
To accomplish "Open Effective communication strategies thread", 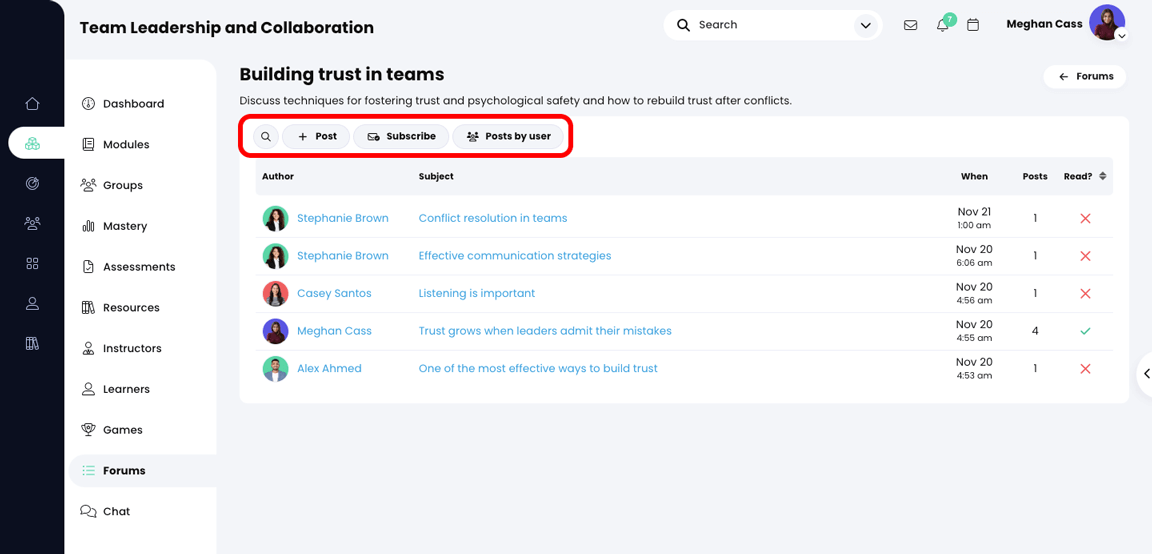I will coord(515,256).
